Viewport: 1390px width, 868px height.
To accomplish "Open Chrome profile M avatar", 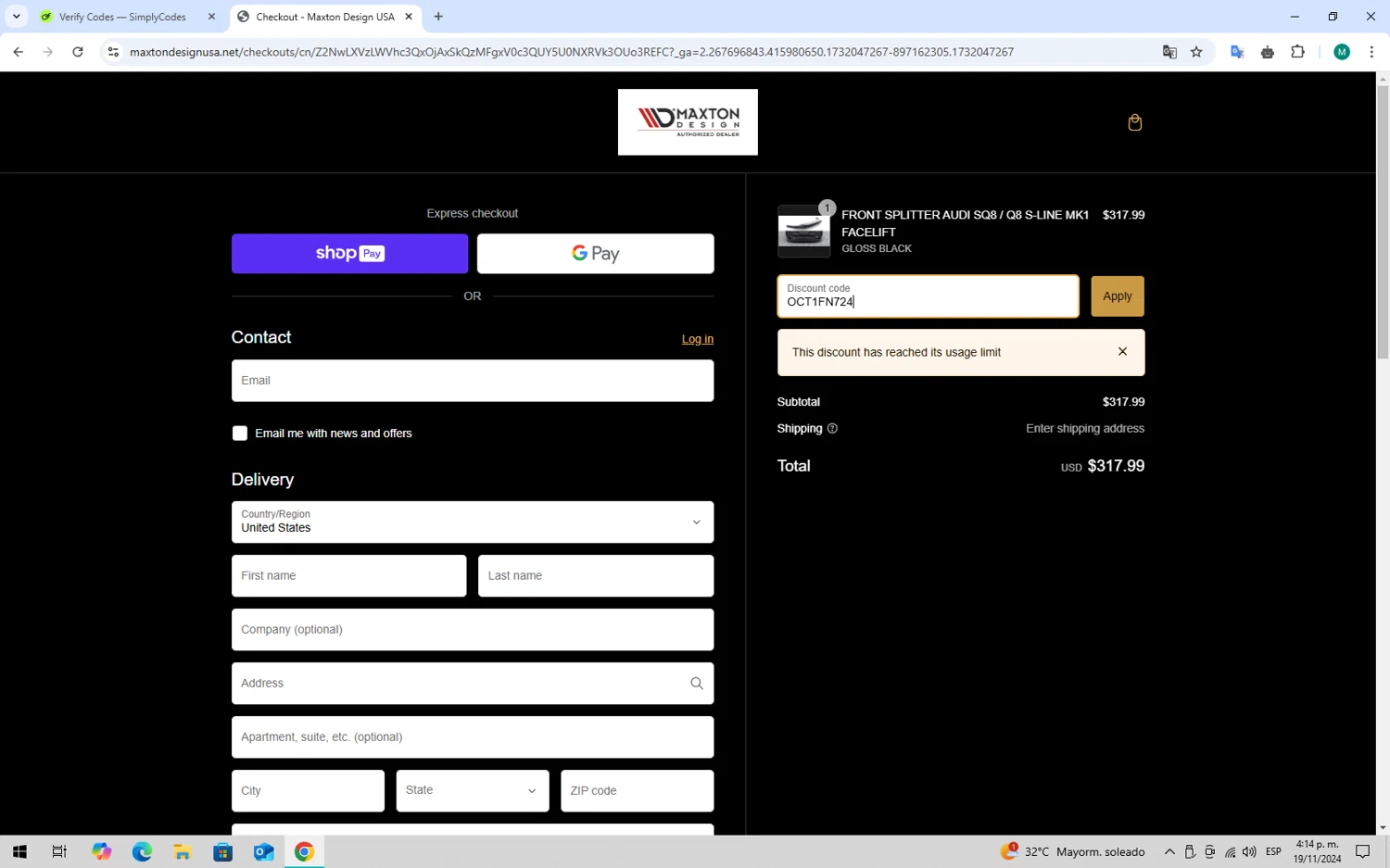I will click(x=1341, y=52).
